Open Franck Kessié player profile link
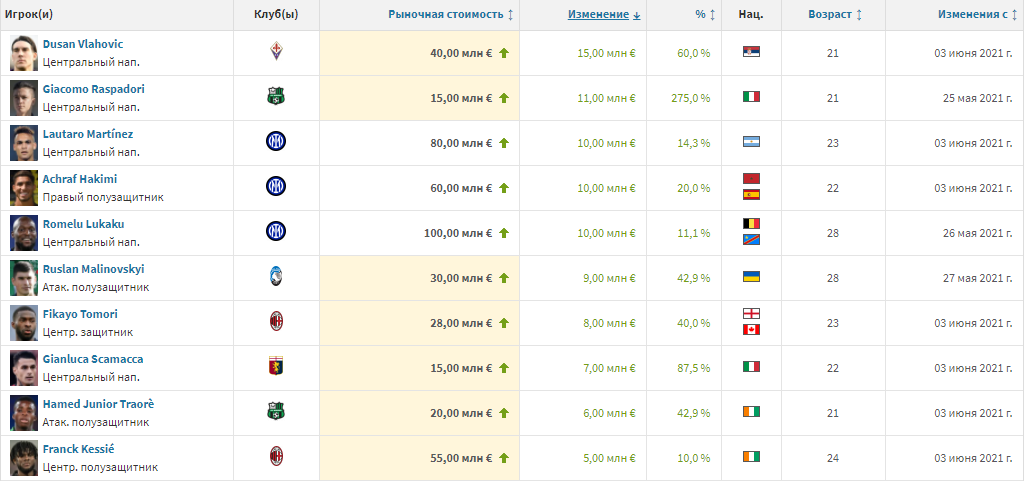The height and width of the screenshot is (481, 1024). click(80, 449)
